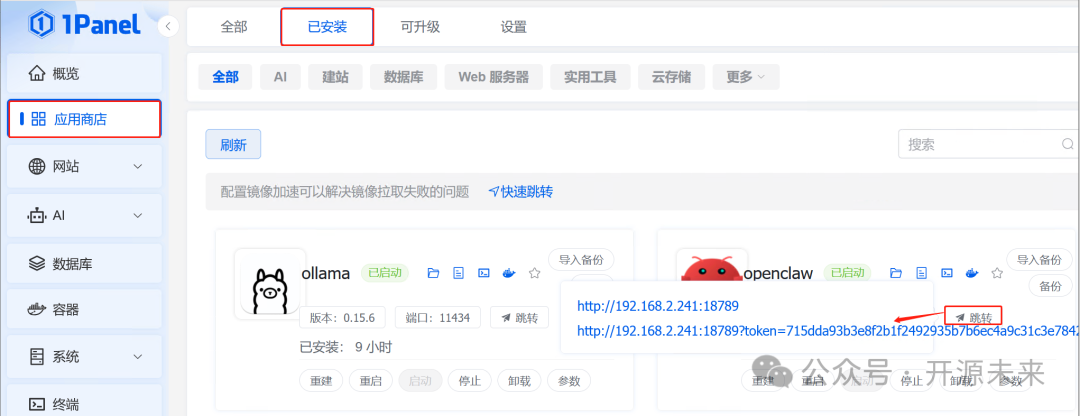Switch to the 可升级 tab

pos(420,27)
